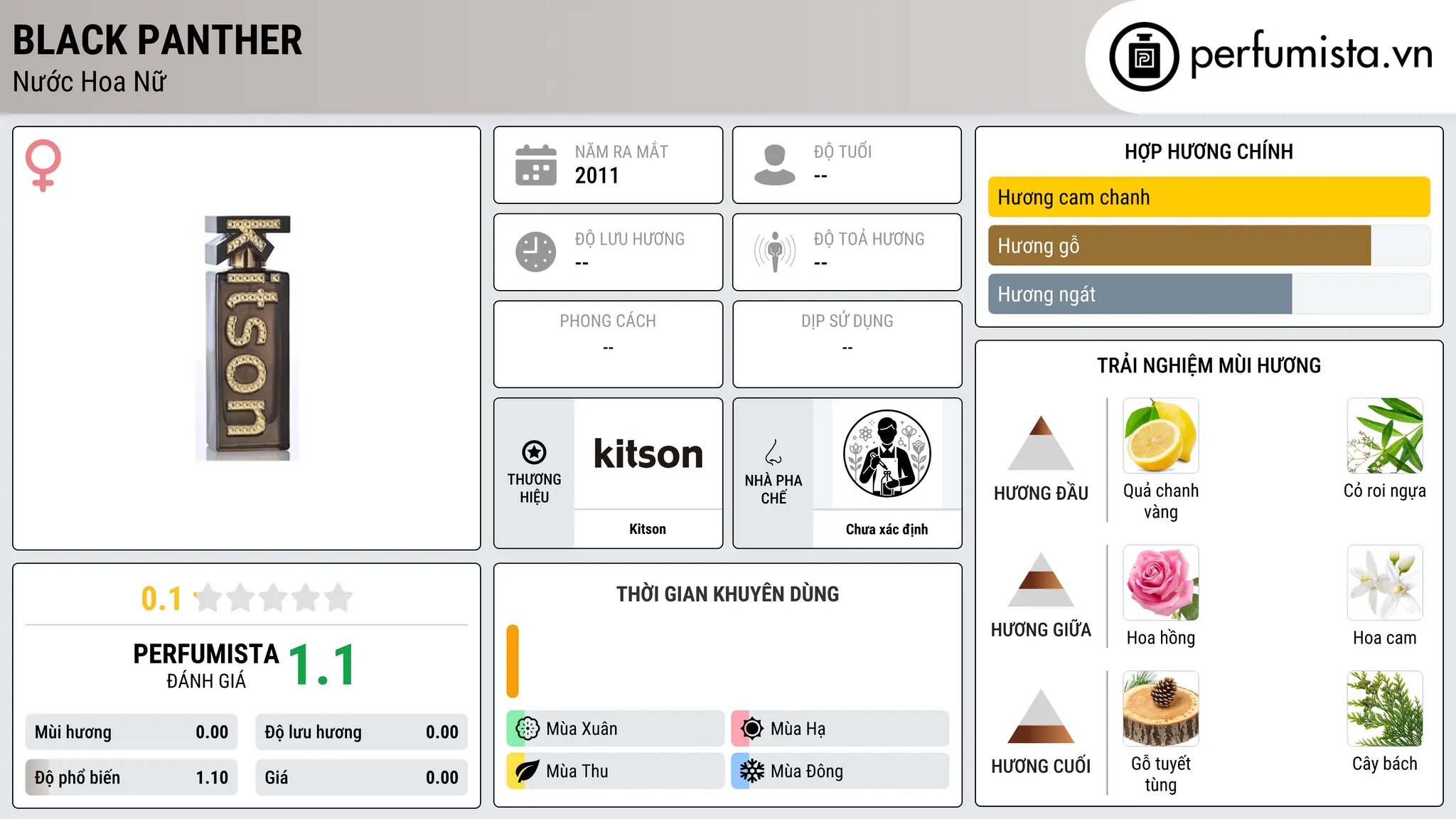Click the Hương gỗ brown bar
Image resolution: width=1456 pixels, height=819 pixels.
(x=1179, y=245)
